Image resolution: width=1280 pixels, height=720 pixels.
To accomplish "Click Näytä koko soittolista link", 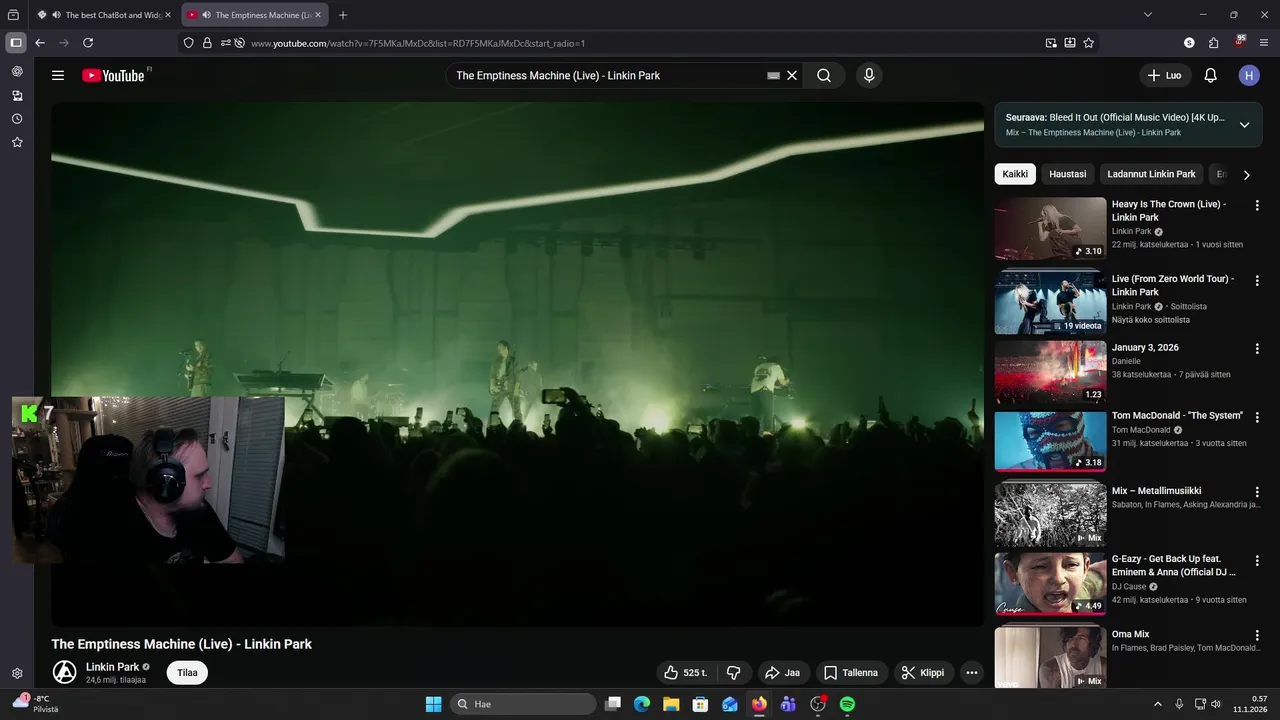I will pos(1151,320).
